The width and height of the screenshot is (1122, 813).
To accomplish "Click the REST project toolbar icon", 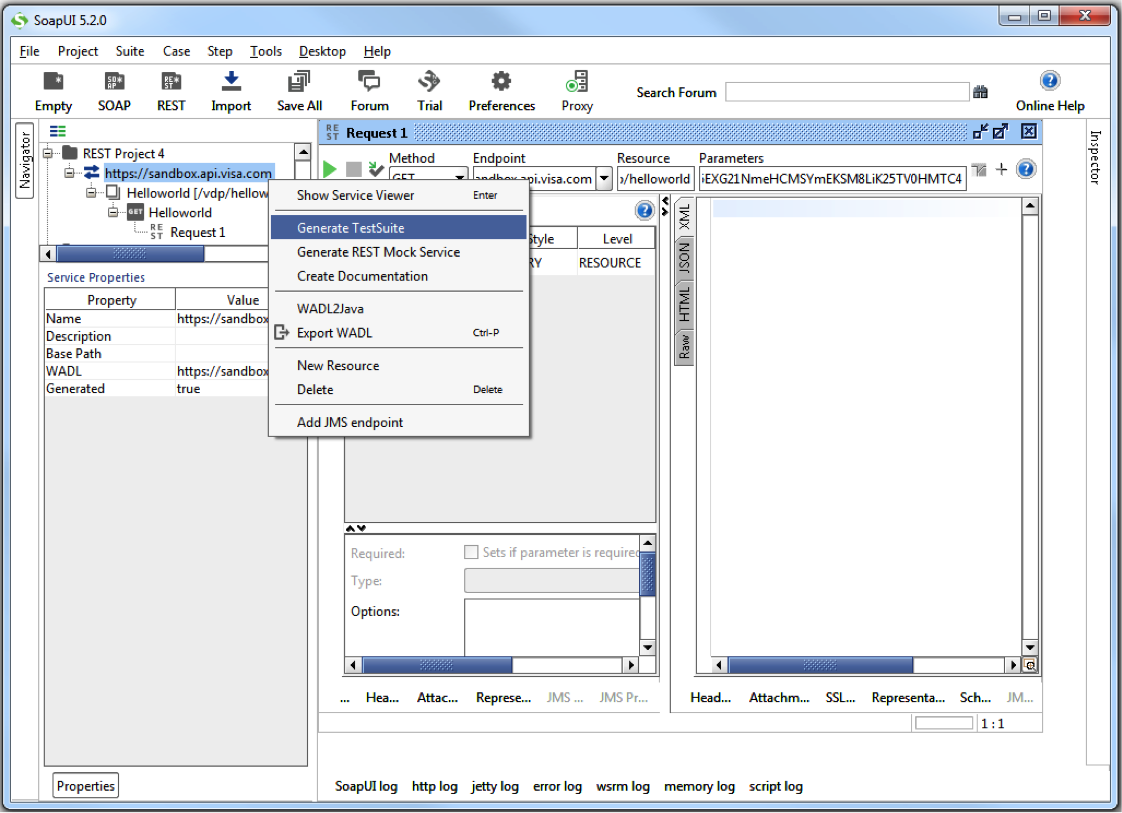I will pos(171,82).
